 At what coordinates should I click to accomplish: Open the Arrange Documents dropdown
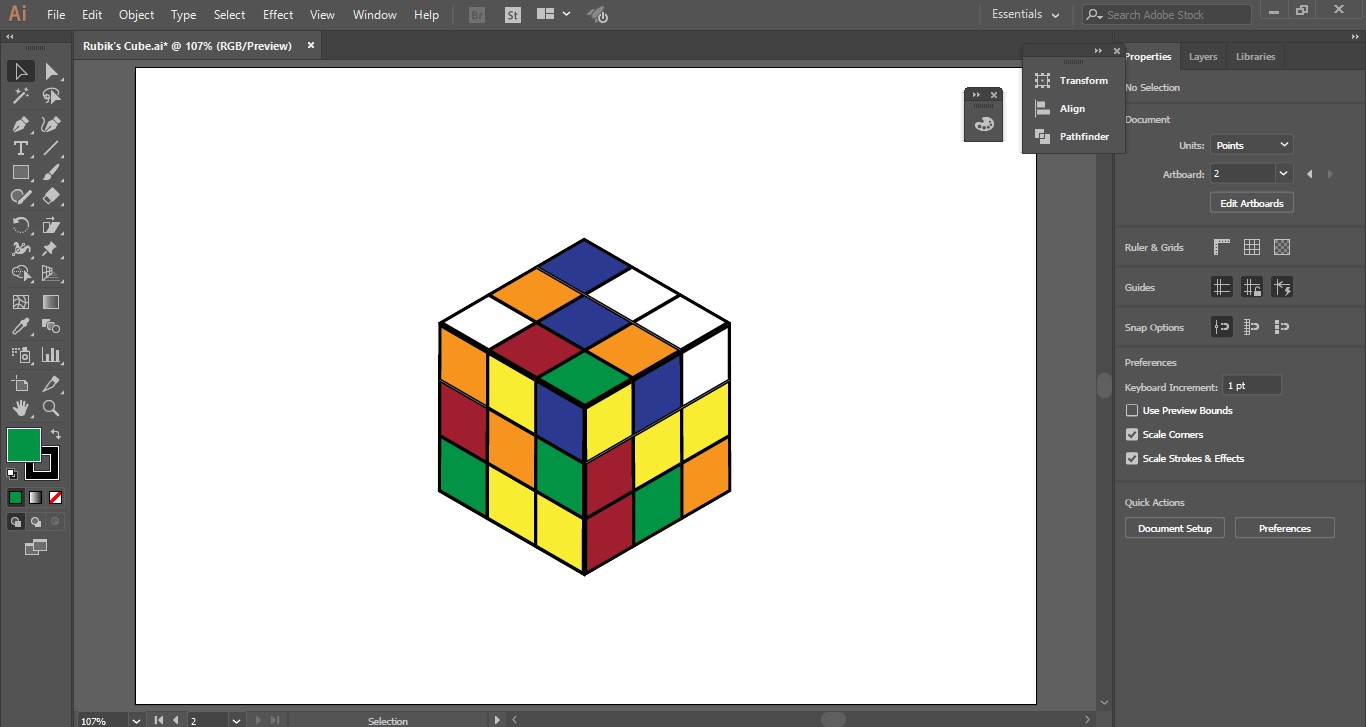coord(553,15)
